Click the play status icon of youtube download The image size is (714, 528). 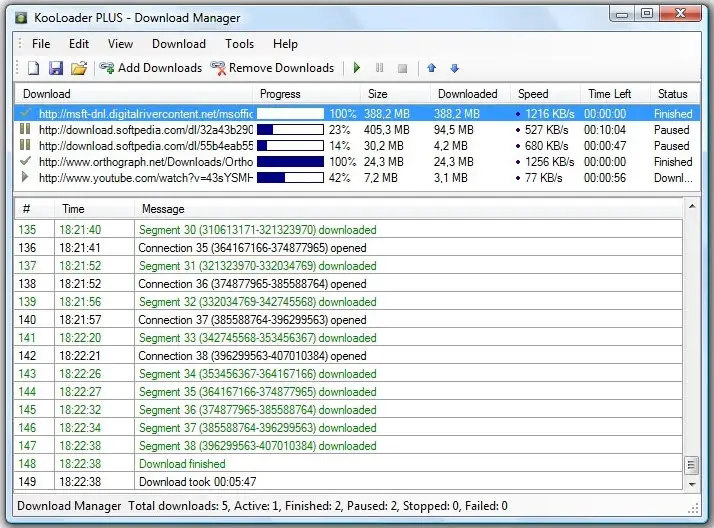[26, 177]
